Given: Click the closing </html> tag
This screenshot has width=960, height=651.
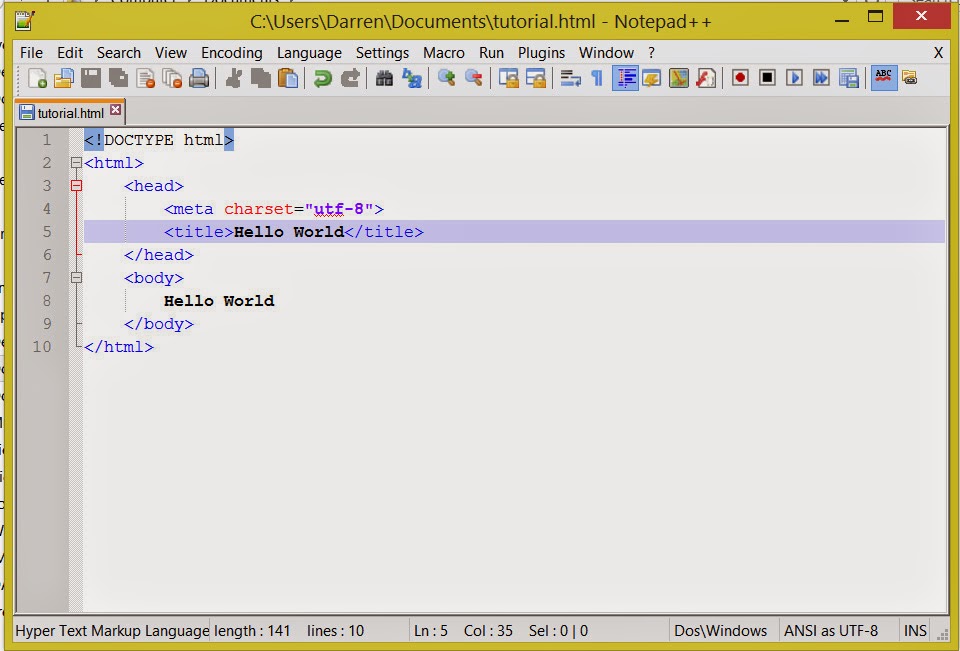Looking at the screenshot, I should click(119, 347).
